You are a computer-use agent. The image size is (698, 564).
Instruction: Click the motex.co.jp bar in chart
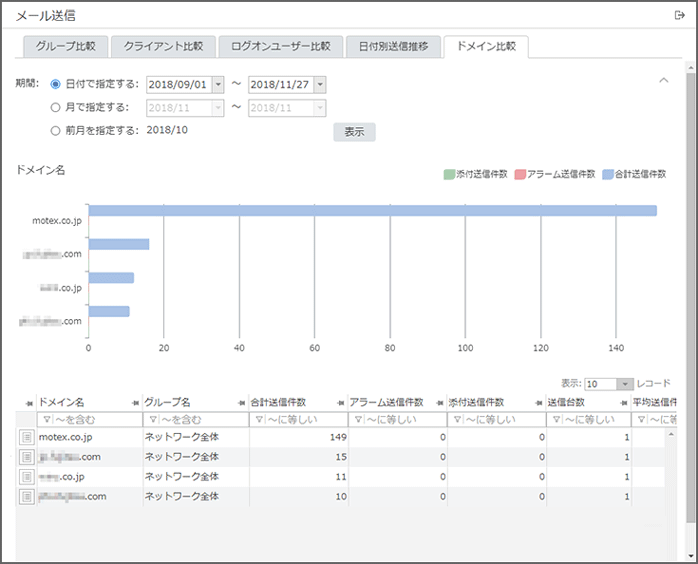[x=373, y=211]
